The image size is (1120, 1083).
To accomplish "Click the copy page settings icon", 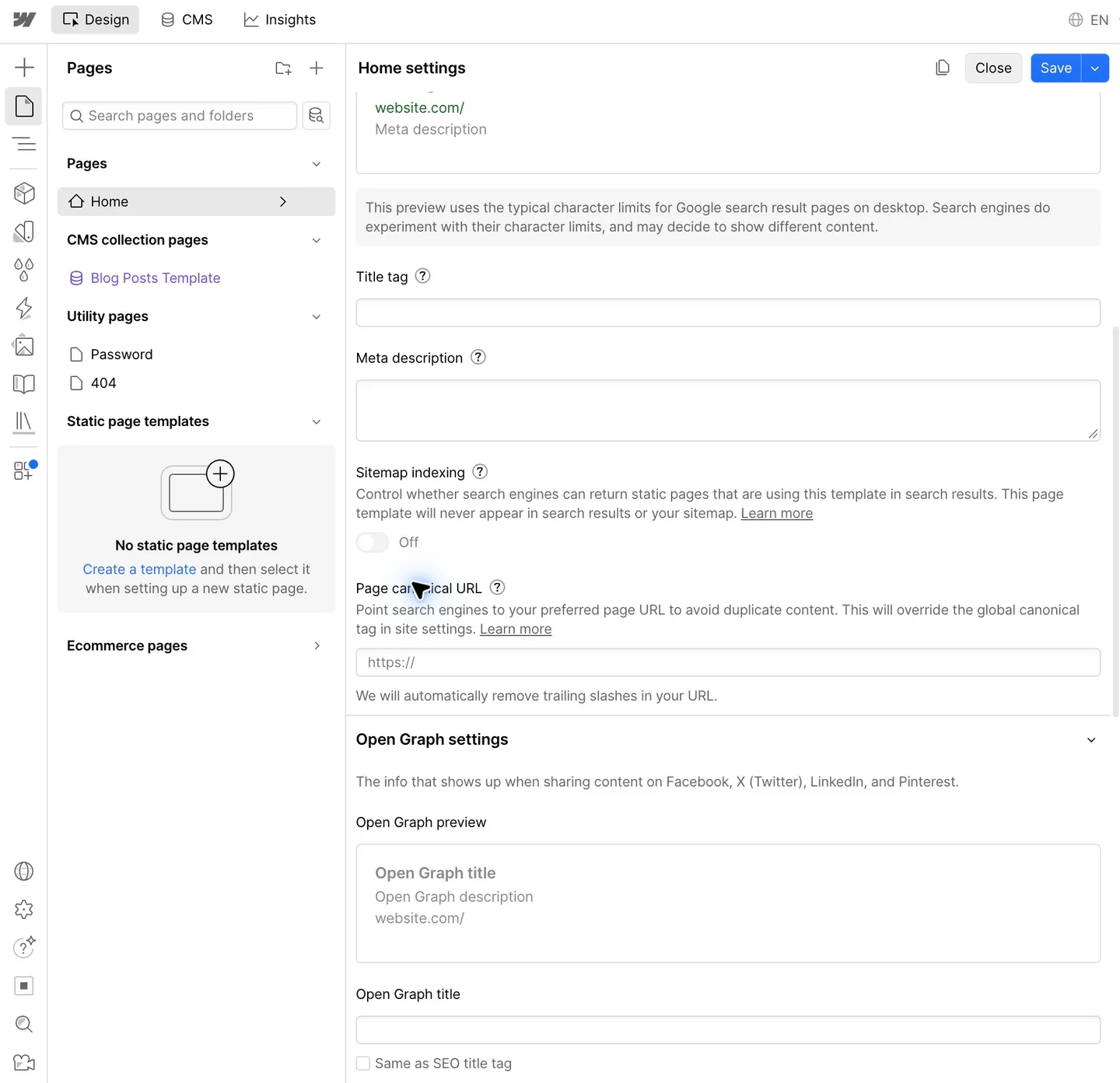I will pyautogui.click(x=943, y=68).
